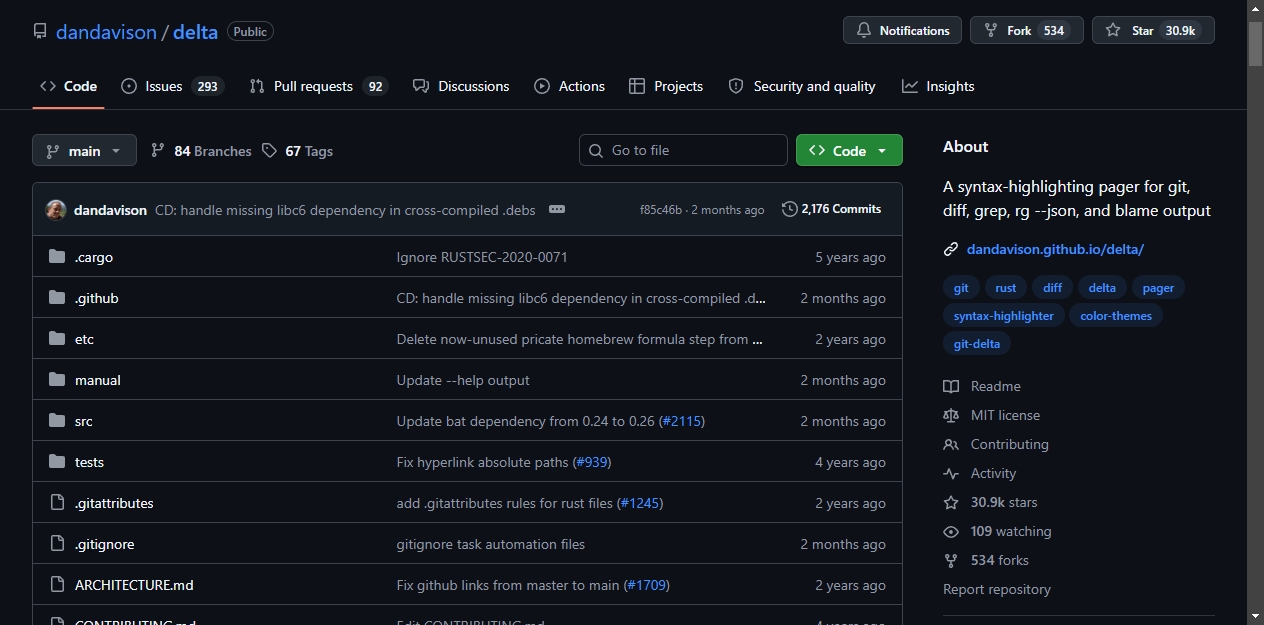The width and height of the screenshot is (1264, 625).
Task: Open issue #2115 link in src row
Action: coord(682,421)
